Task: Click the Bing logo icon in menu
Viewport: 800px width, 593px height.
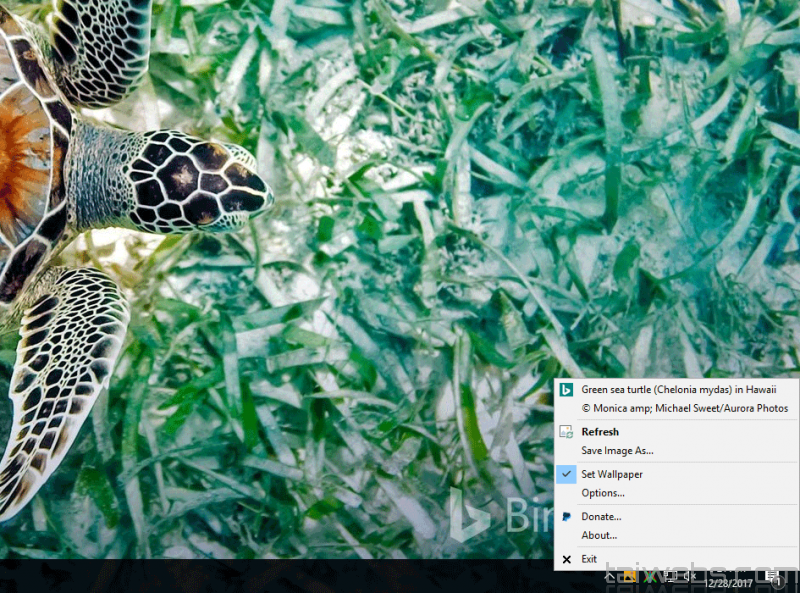Action: pyautogui.click(x=566, y=389)
